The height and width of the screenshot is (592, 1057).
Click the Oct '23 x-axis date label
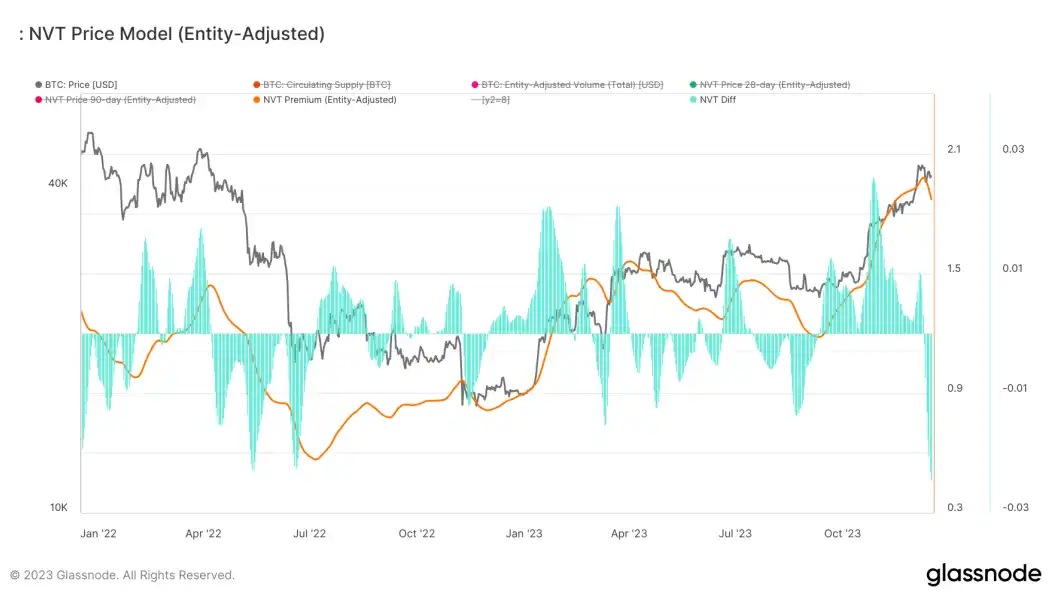coord(842,534)
